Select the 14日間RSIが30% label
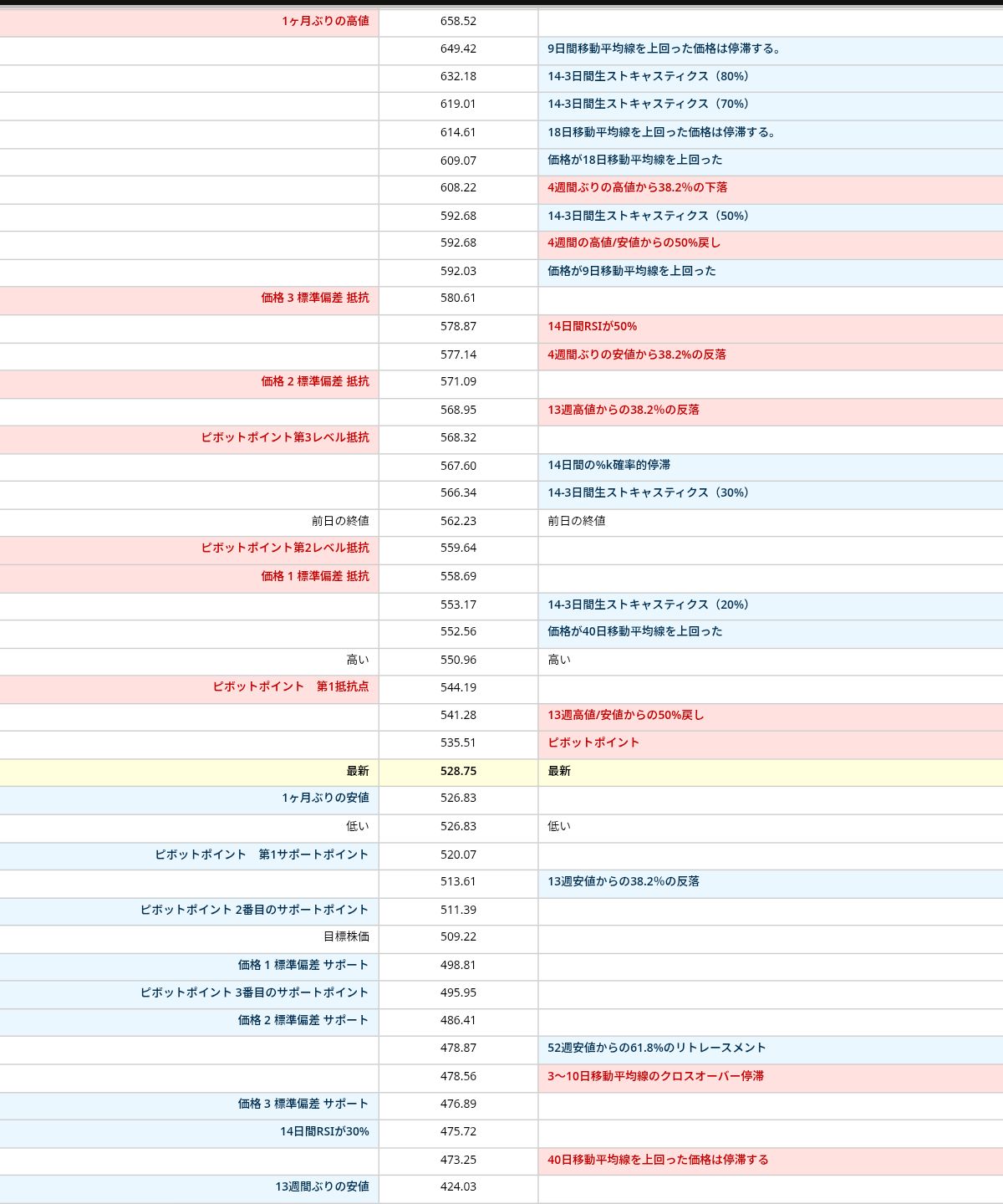The width and height of the screenshot is (1003, 1204). pos(324,1131)
